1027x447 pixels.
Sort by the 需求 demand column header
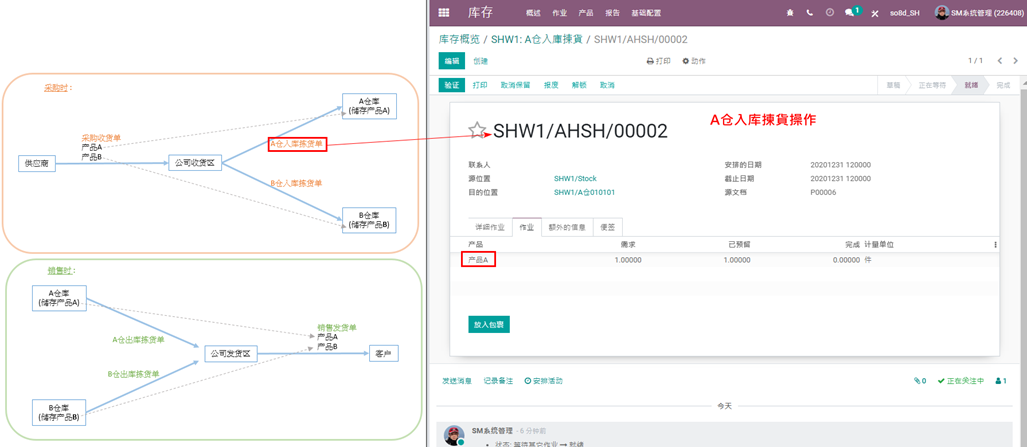tap(627, 244)
